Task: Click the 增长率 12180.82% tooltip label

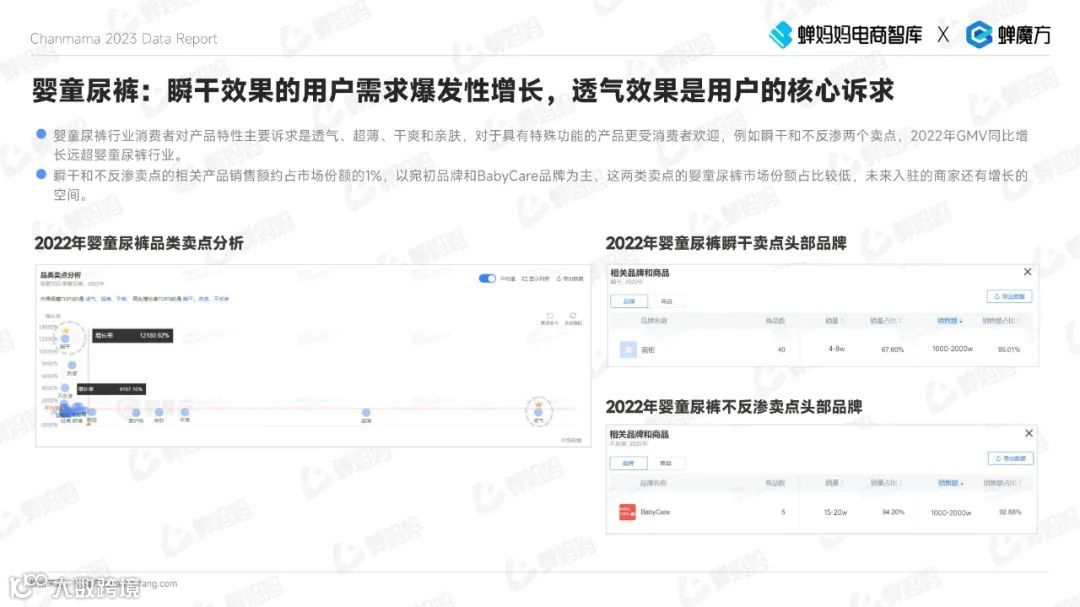Action: tap(133, 335)
